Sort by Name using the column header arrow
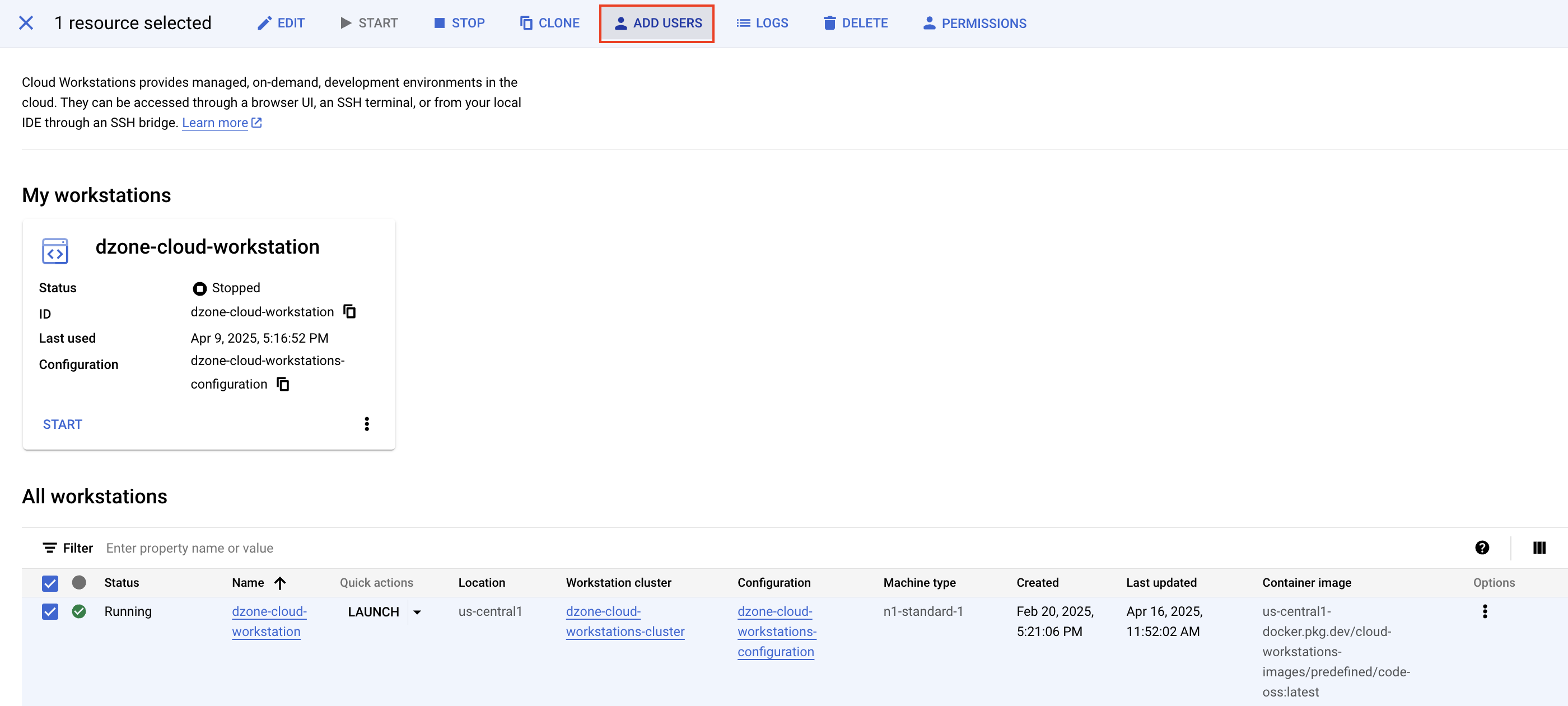The width and height of the screenshot is (1568, 706). (280, 582)
